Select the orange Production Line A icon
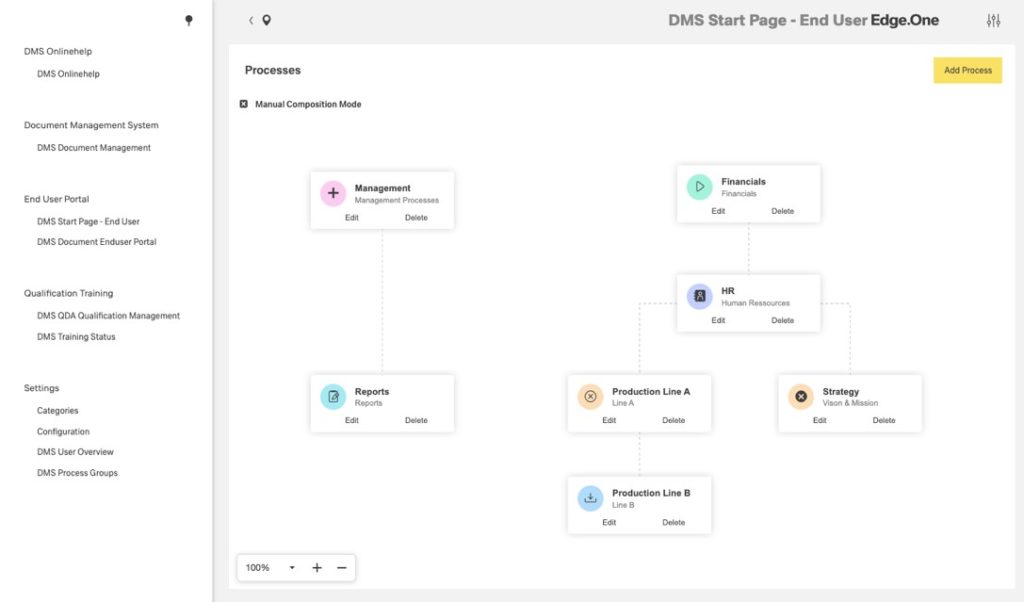Screen dimensions: 1024x602 pyautogui.click(x=589, y=396)
